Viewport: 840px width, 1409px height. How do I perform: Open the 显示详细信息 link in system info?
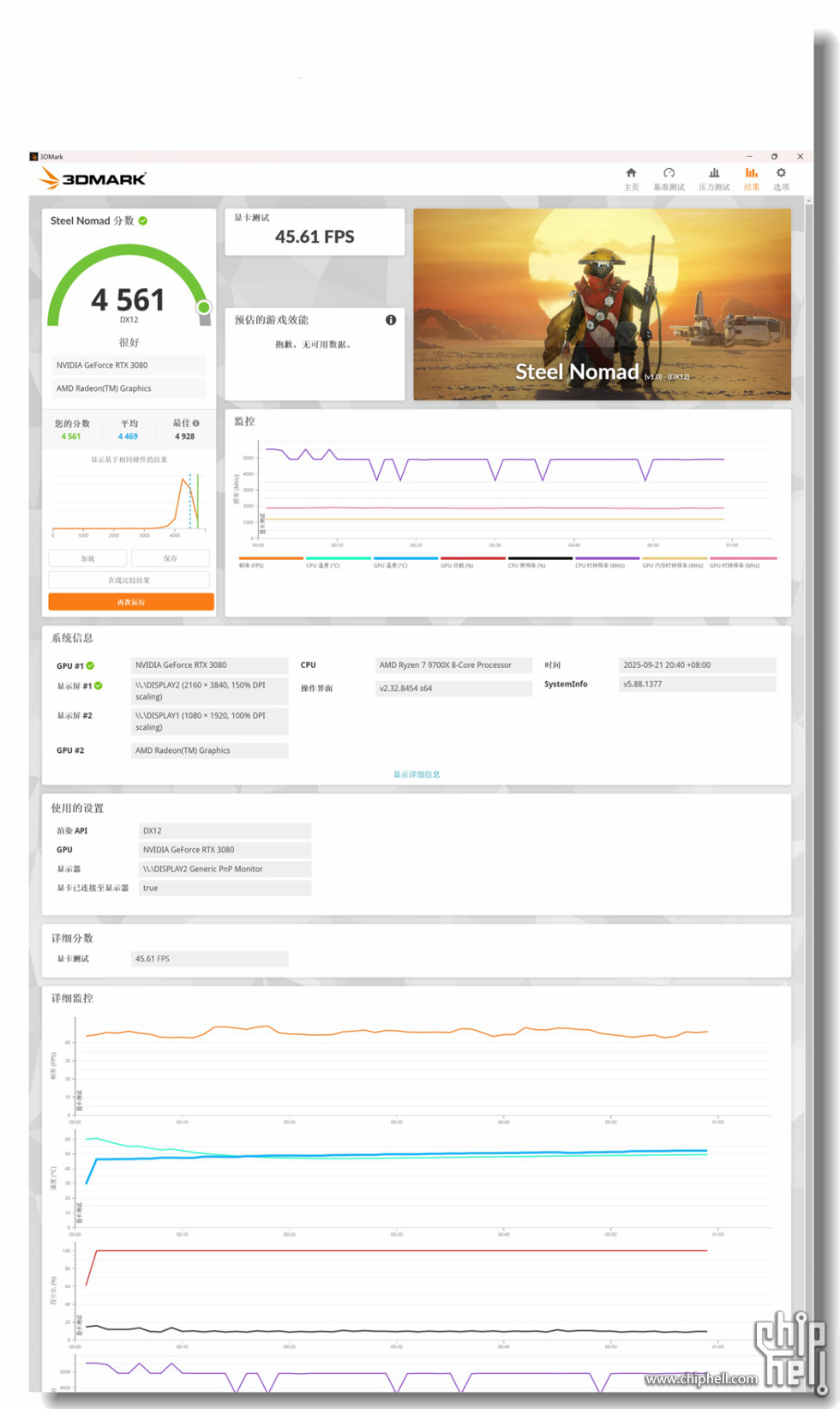pos(417,774)
